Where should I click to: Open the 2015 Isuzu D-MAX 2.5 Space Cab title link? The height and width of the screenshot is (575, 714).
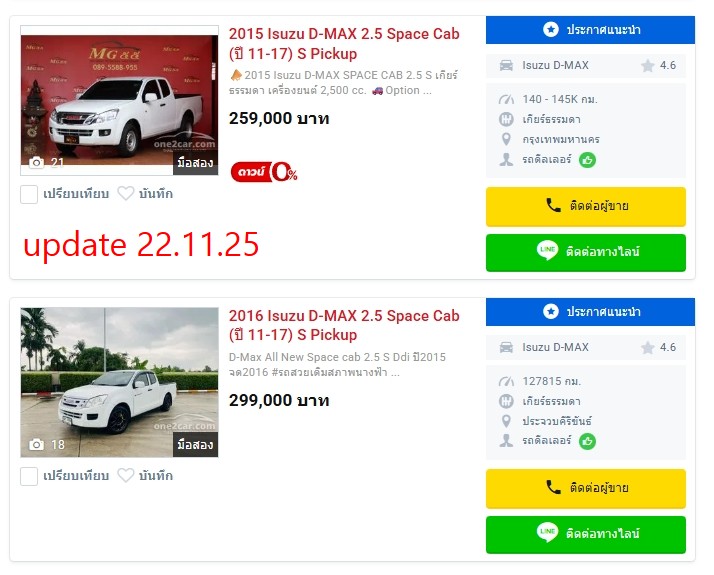[x=344, y=44]
